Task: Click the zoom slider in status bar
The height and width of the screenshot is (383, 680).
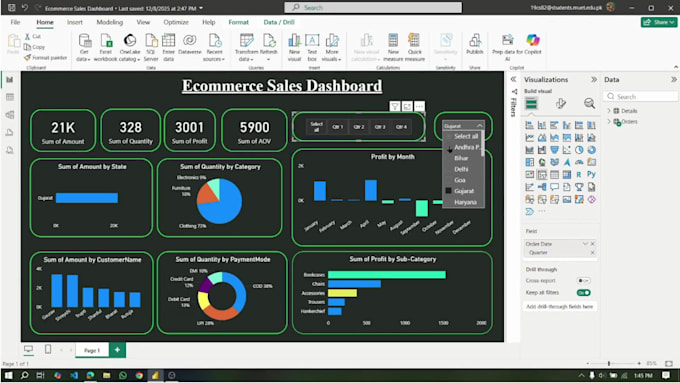Action: 609,363
